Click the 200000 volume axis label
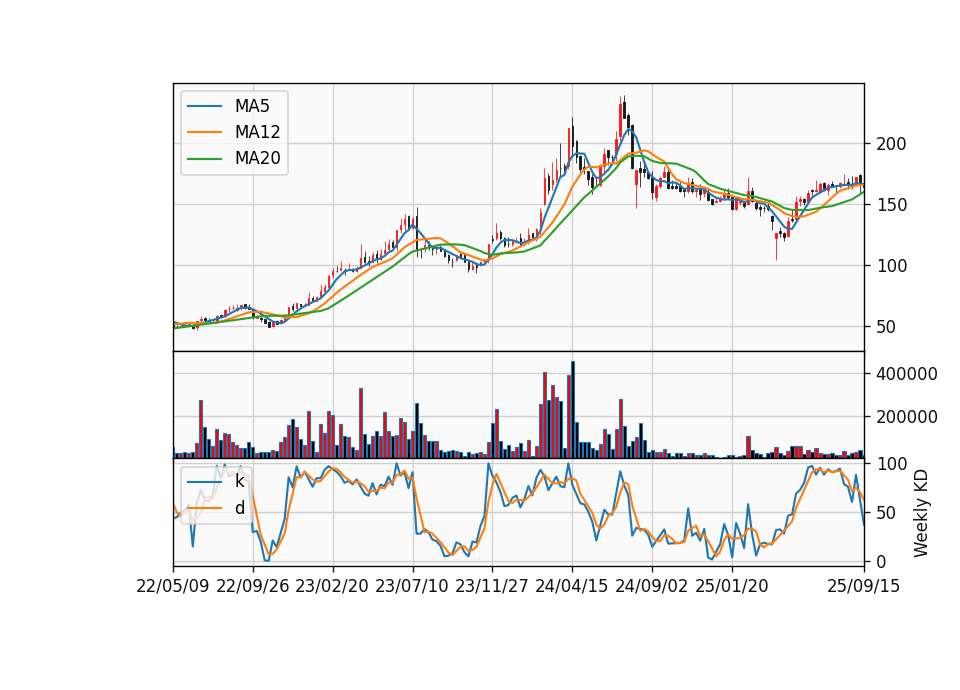 (x=907, y=417)
